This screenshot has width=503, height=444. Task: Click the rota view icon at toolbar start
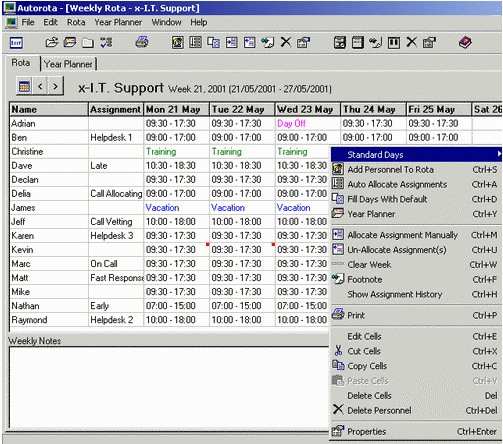tap(16, 43)
